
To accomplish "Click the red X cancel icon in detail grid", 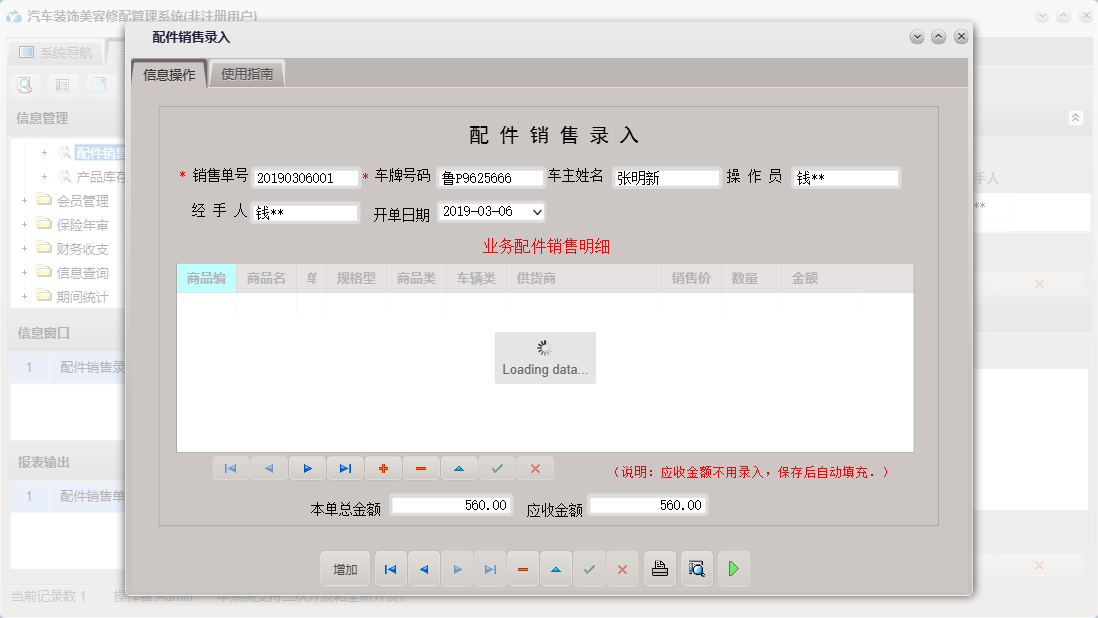I will (x=535, y=468).
